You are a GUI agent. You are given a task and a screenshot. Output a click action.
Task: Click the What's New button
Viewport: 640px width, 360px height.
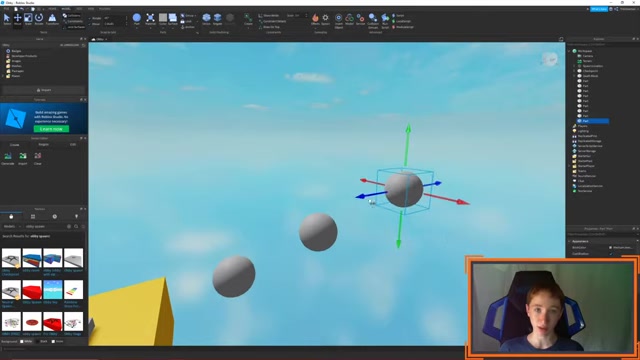[x=599, y=9]
